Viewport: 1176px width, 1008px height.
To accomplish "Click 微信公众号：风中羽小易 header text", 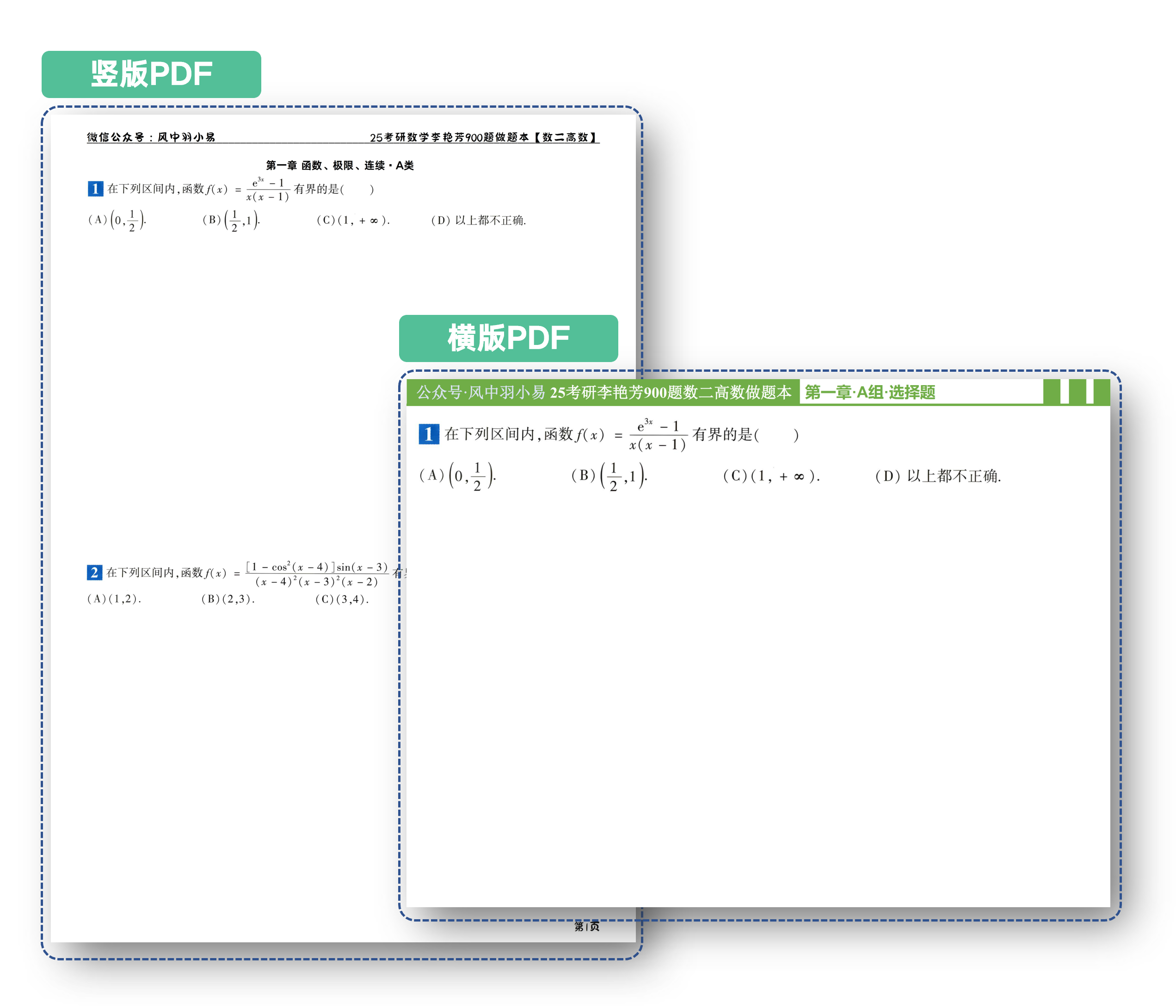I will (151, 137).
